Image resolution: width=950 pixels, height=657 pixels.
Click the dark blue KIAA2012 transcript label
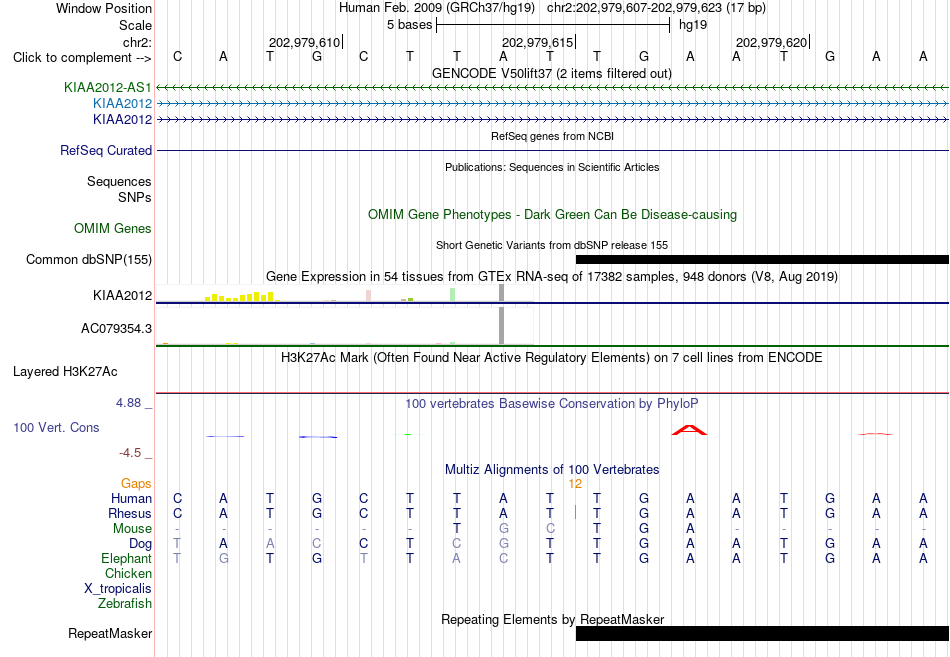point(122,119)
